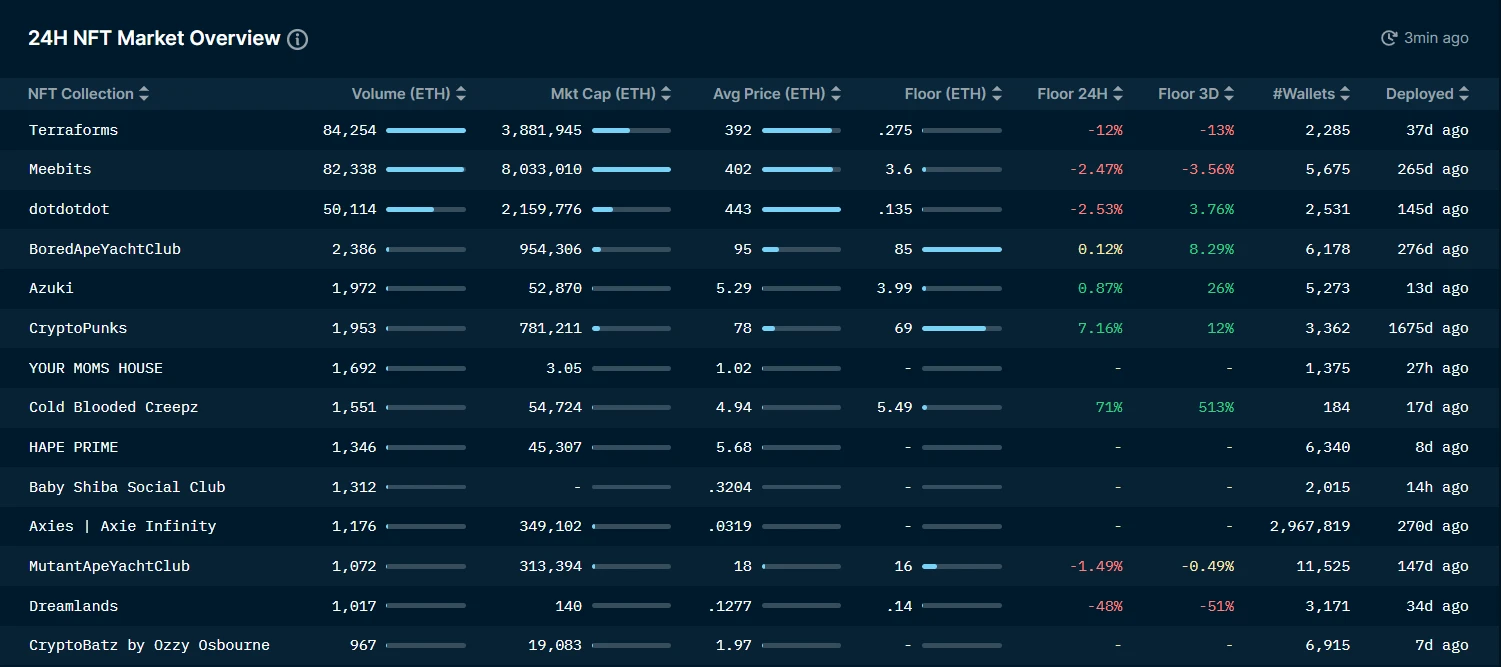Viewport: 1501px width, 667px height.
Task: Click the 24H NFT Market Overview title
Action: coord(154,38)
